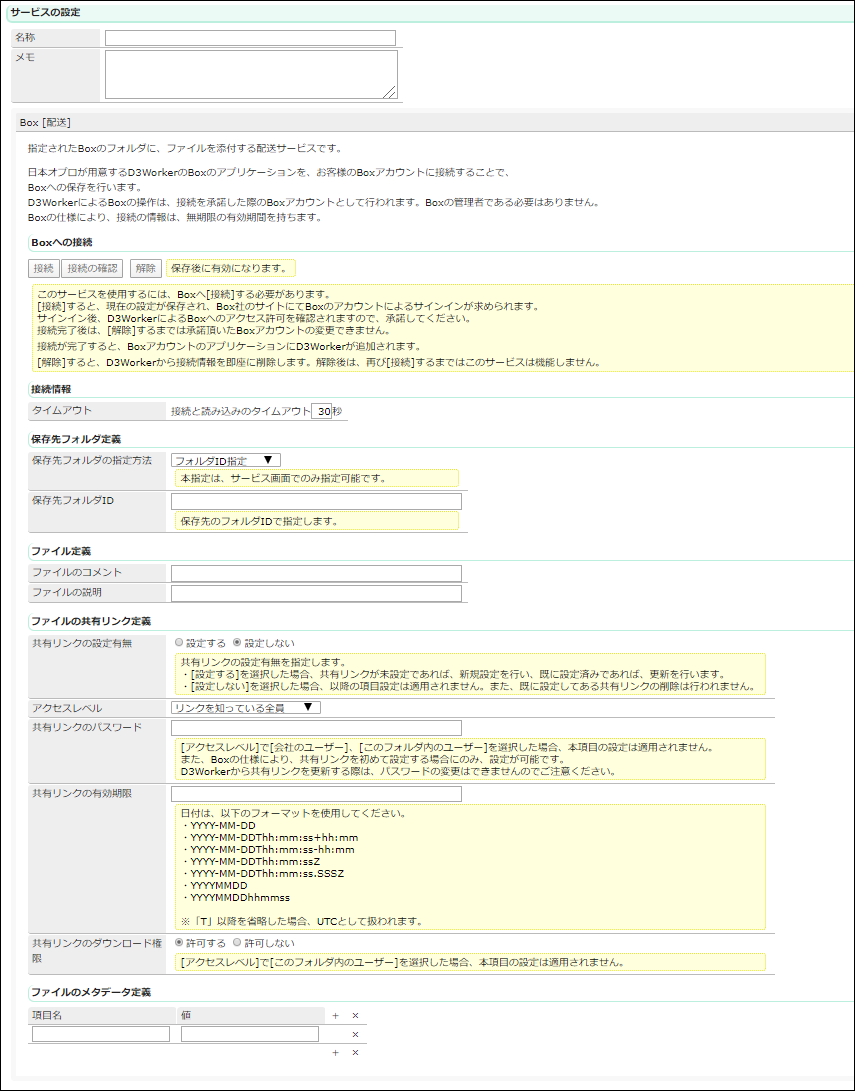
Task: Click the 名称 text field
Action: click(x=250, y=38)
